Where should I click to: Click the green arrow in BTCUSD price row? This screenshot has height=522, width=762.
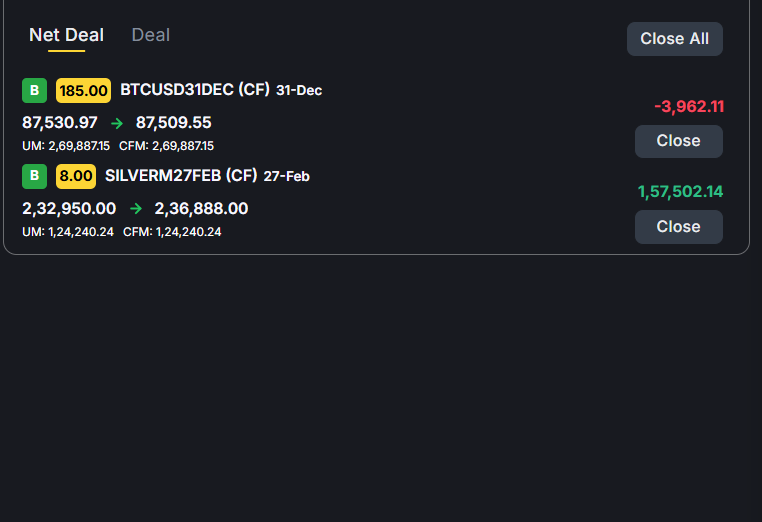(117, 123)
